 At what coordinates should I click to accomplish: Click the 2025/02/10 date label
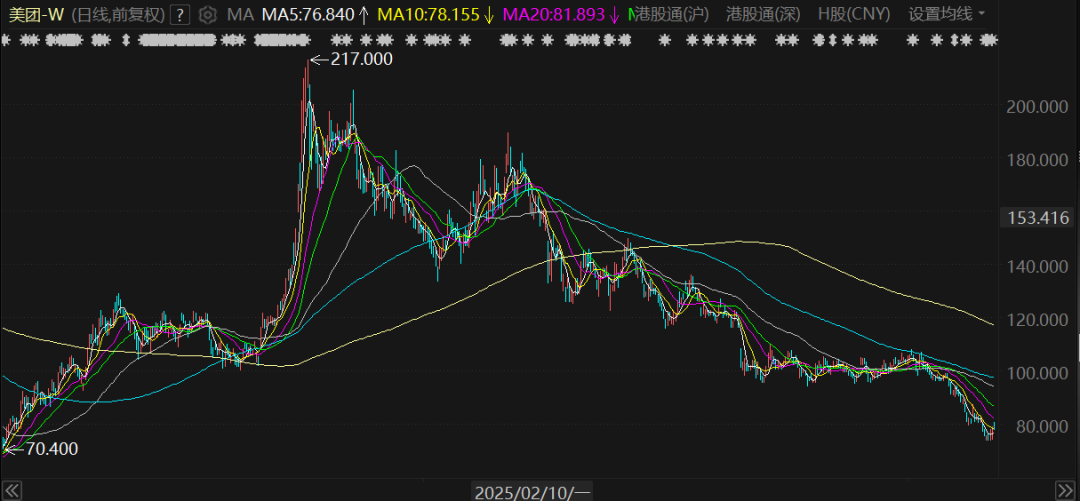click(533, 491)
